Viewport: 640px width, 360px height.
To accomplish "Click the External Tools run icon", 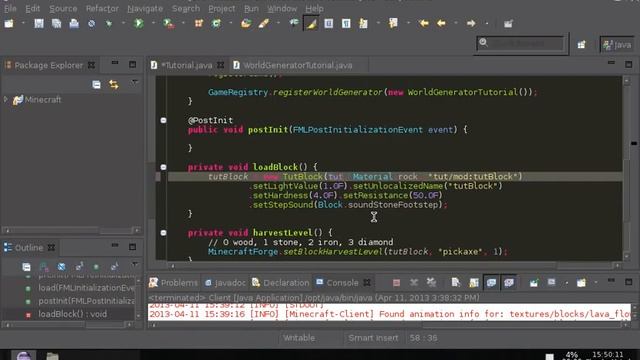I will click(x=168, y=24).
